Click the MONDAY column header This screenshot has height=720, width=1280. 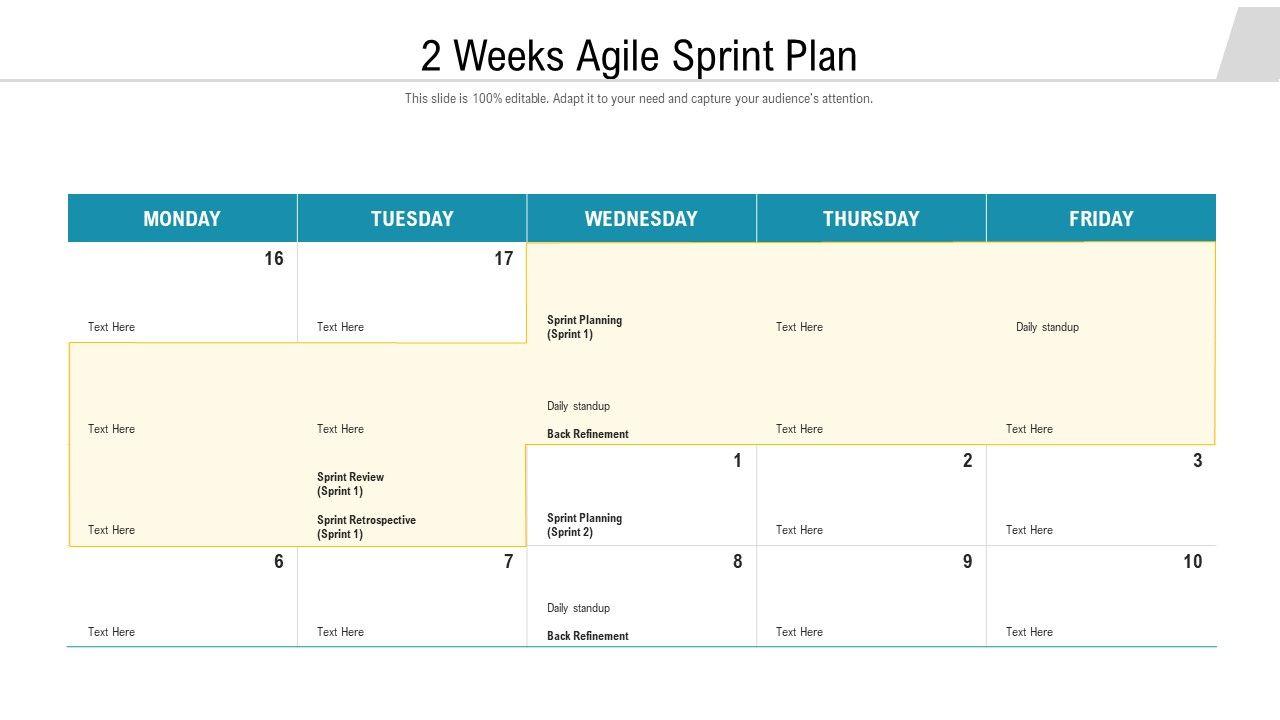182,219
